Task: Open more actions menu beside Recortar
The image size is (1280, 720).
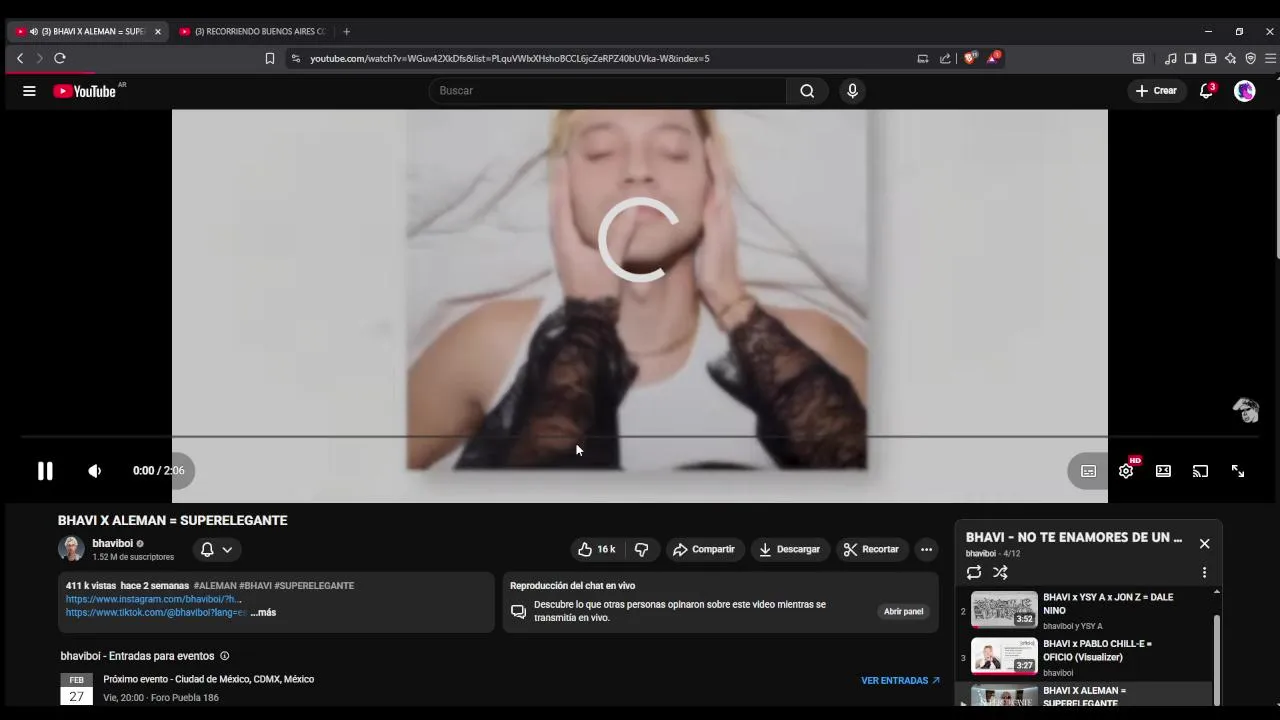Action: pyautogui.click(x=926, y=549)
